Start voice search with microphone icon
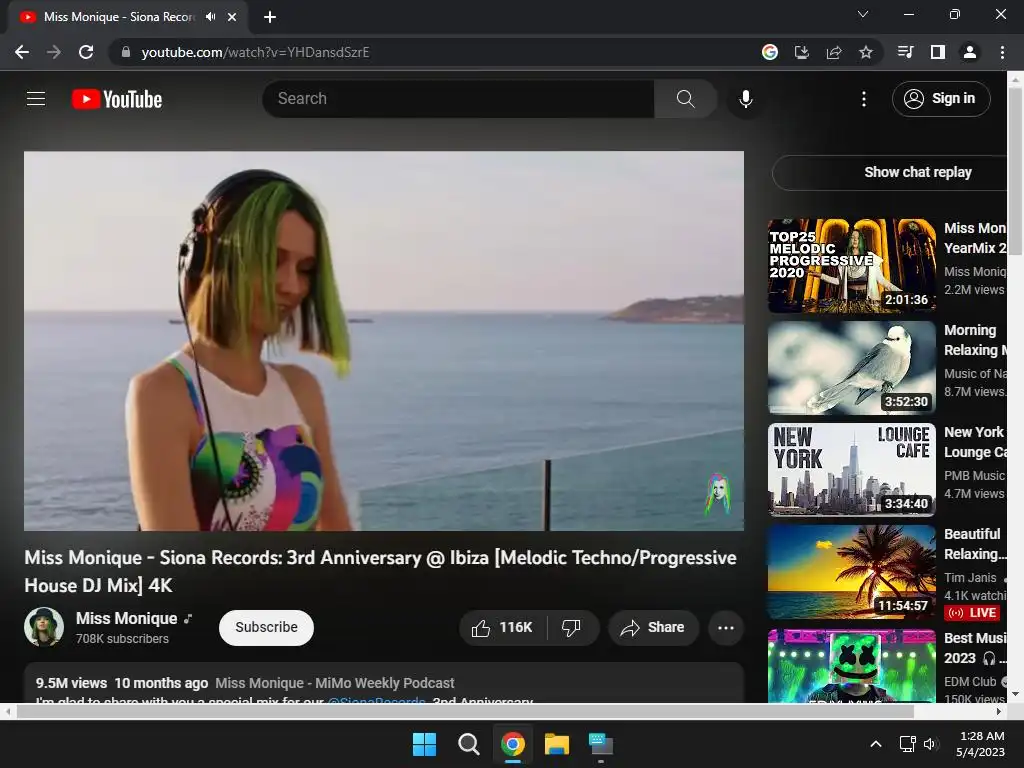Screen dimensions: 1024x768 [746, 99]
